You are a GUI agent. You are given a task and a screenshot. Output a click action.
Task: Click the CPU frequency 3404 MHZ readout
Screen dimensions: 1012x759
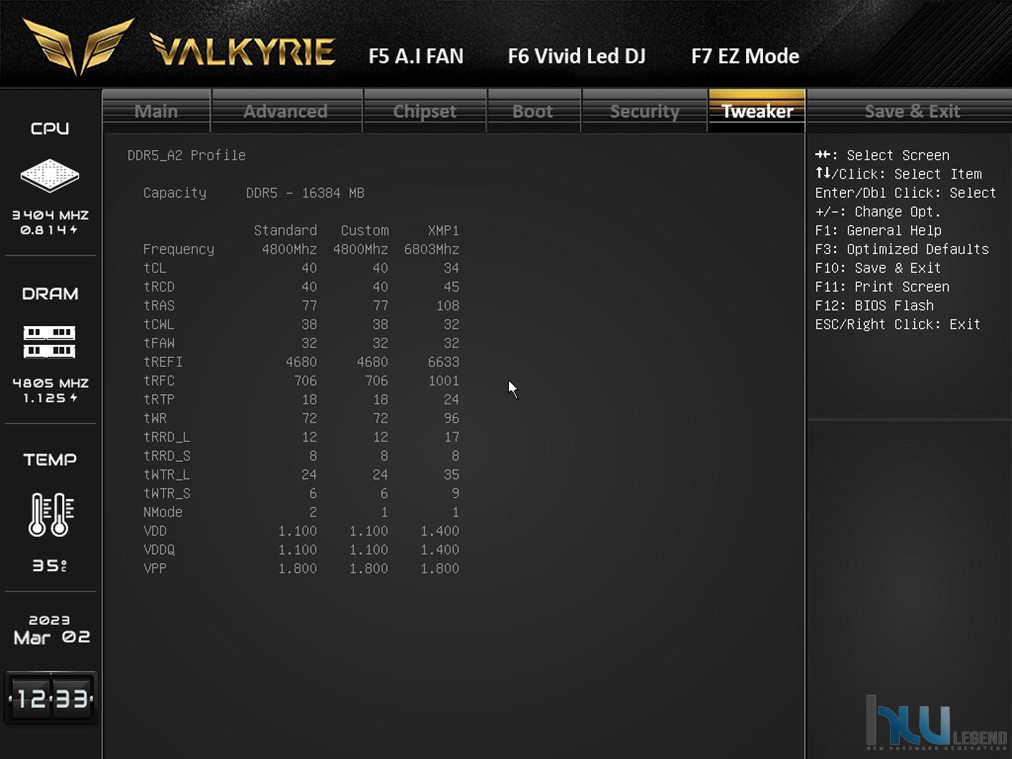50,215
